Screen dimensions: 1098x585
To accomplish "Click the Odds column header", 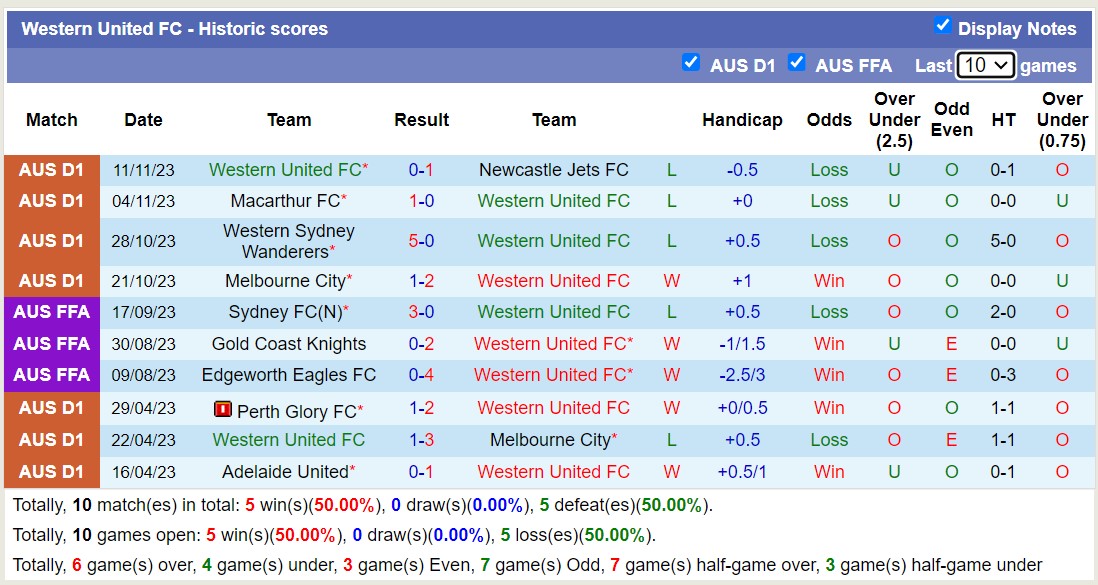I will coord(829,119).
